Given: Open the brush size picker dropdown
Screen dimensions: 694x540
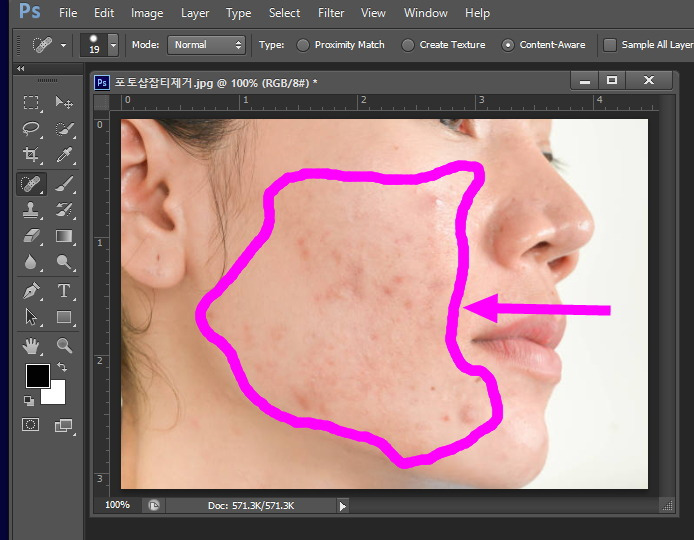Looking at the screenshot, I should 113,45.
